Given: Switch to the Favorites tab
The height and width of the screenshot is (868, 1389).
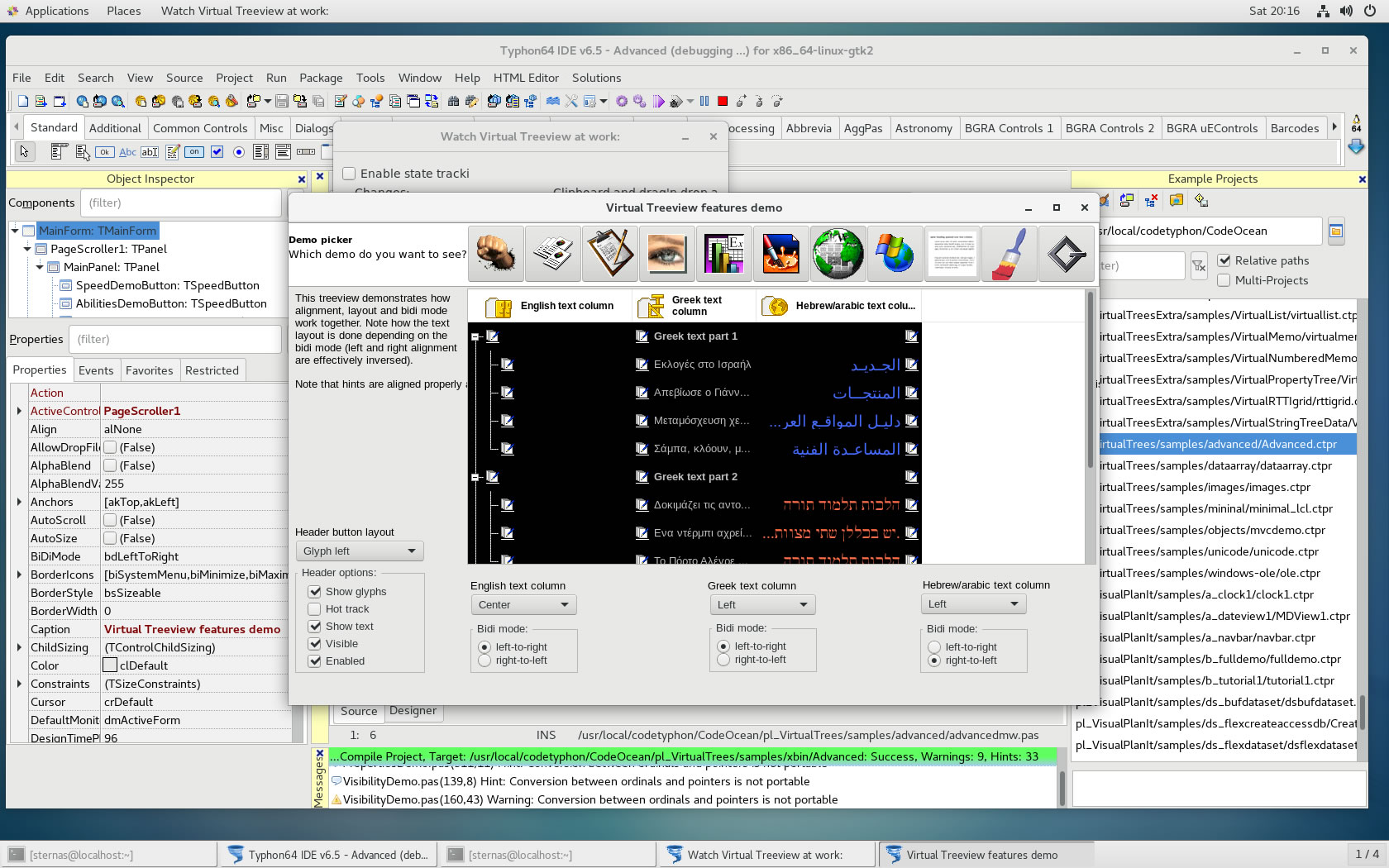Looking at the screenshot, I should coord(150,370).
